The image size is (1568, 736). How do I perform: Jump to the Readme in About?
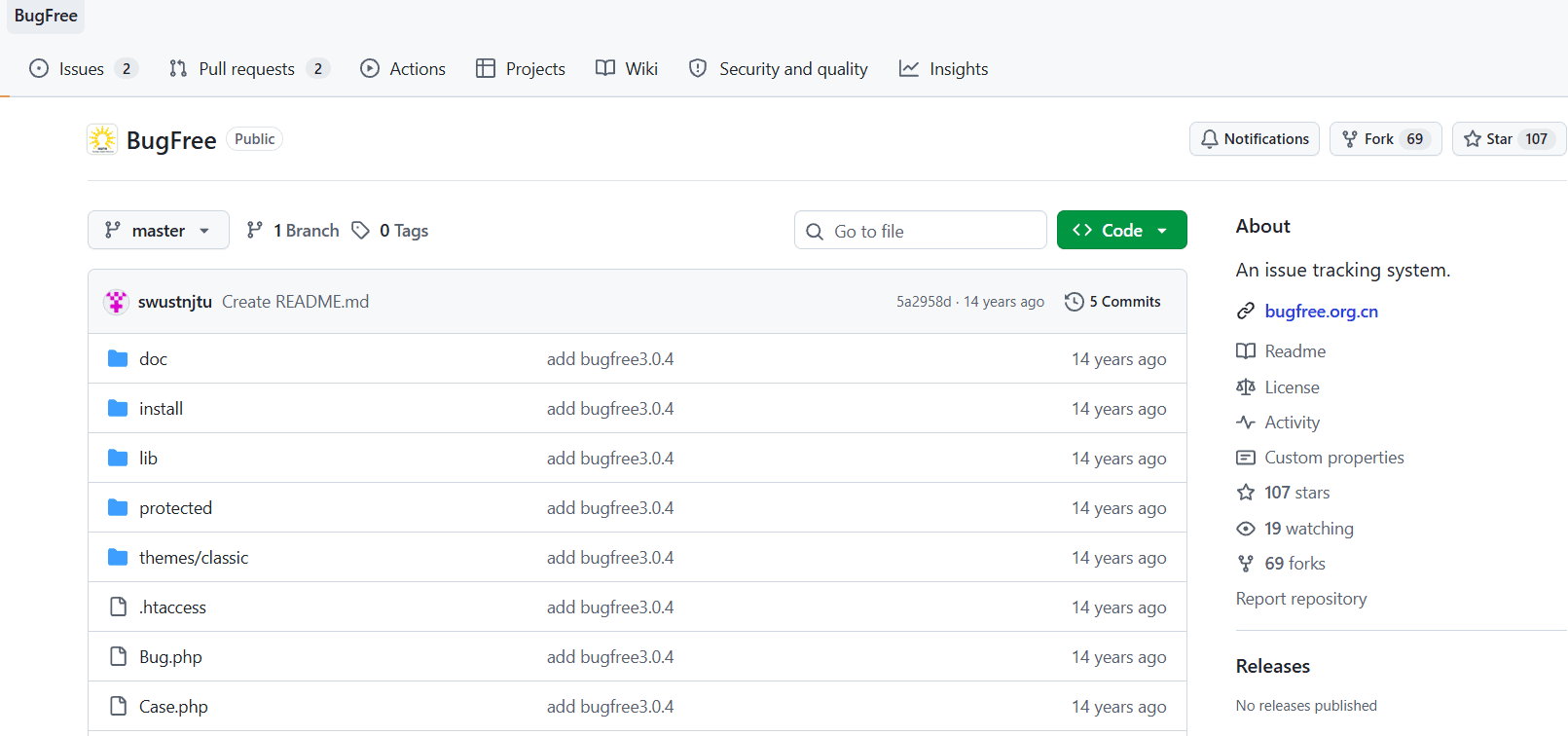coord(1281,351)
